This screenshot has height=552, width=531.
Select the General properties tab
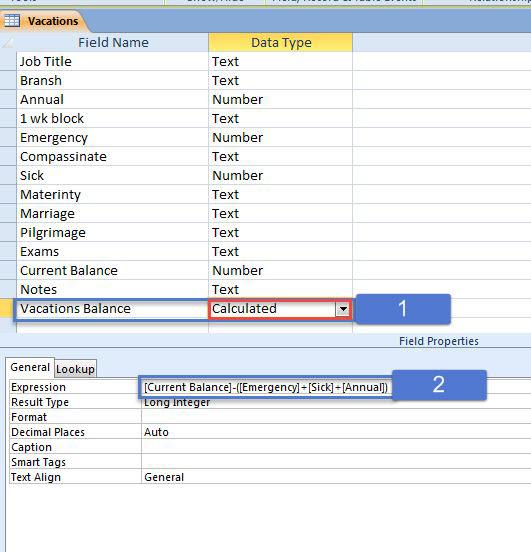coord(30,367)
